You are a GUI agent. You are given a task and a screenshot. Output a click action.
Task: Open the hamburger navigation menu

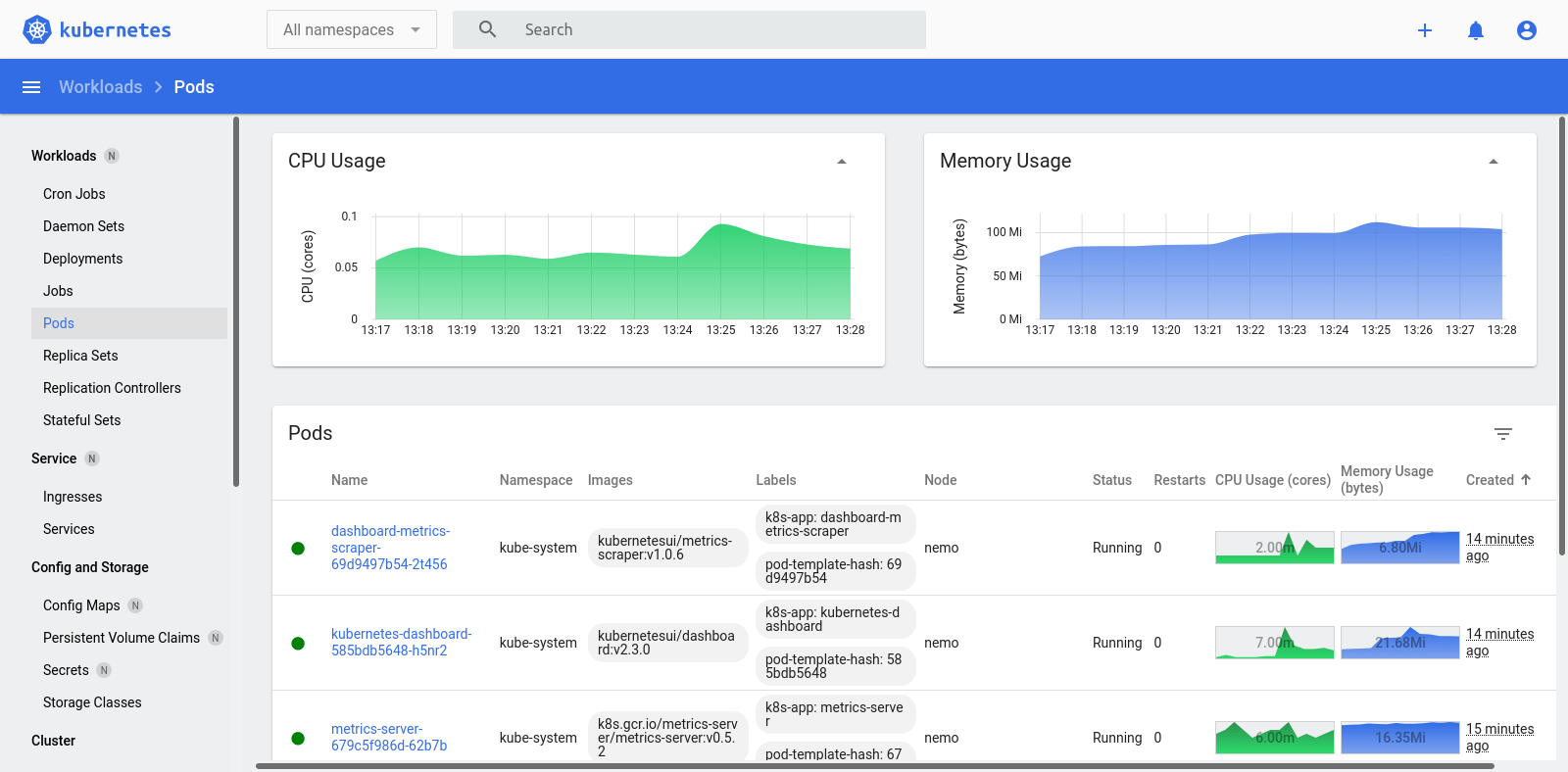click(x=31, y=87)
